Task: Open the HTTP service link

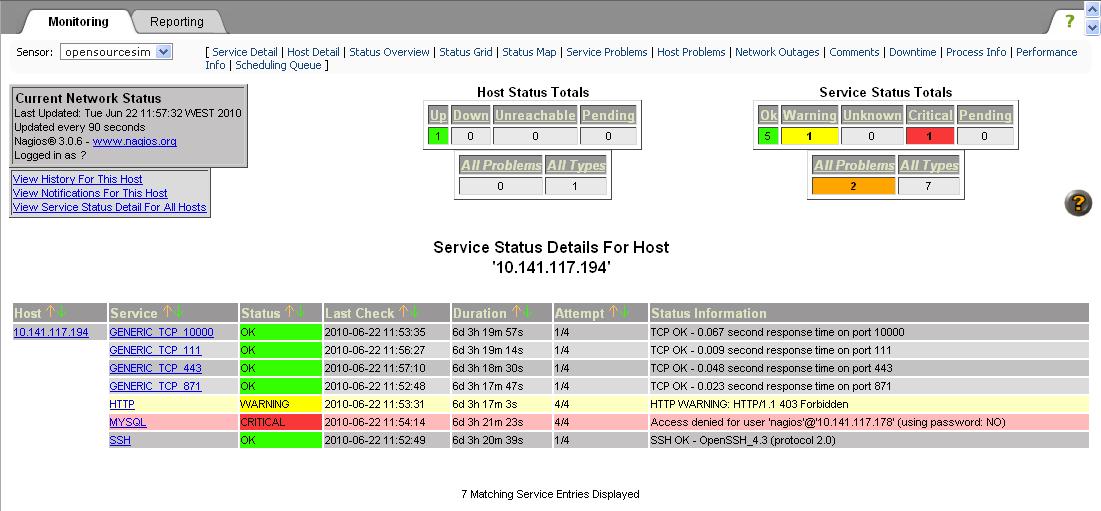Action: (x=121, y=404)
